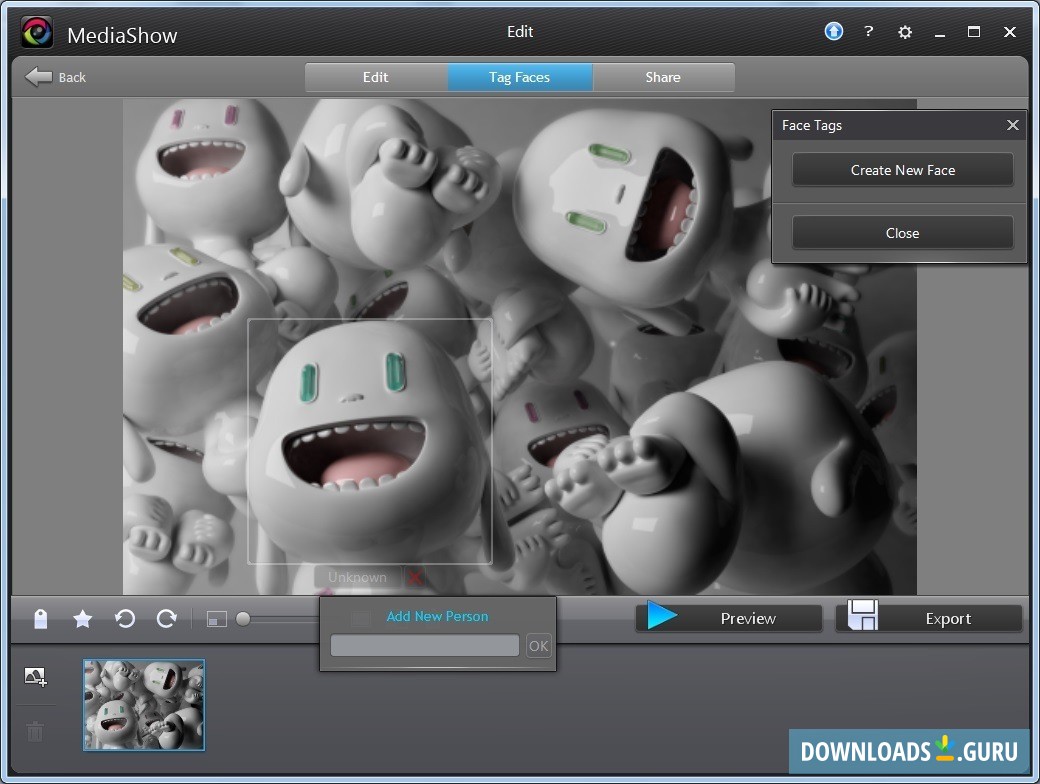The height and width of the screenshot is (784, 1040).
Task: Rotate the photo clockwise
Action: pyautogui.click(x=167, y=619)
